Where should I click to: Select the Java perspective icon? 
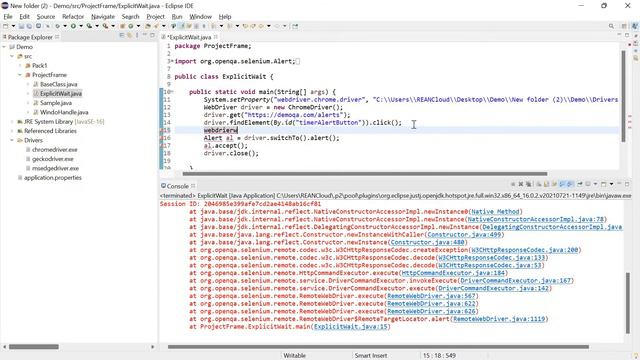click(635, 26)
